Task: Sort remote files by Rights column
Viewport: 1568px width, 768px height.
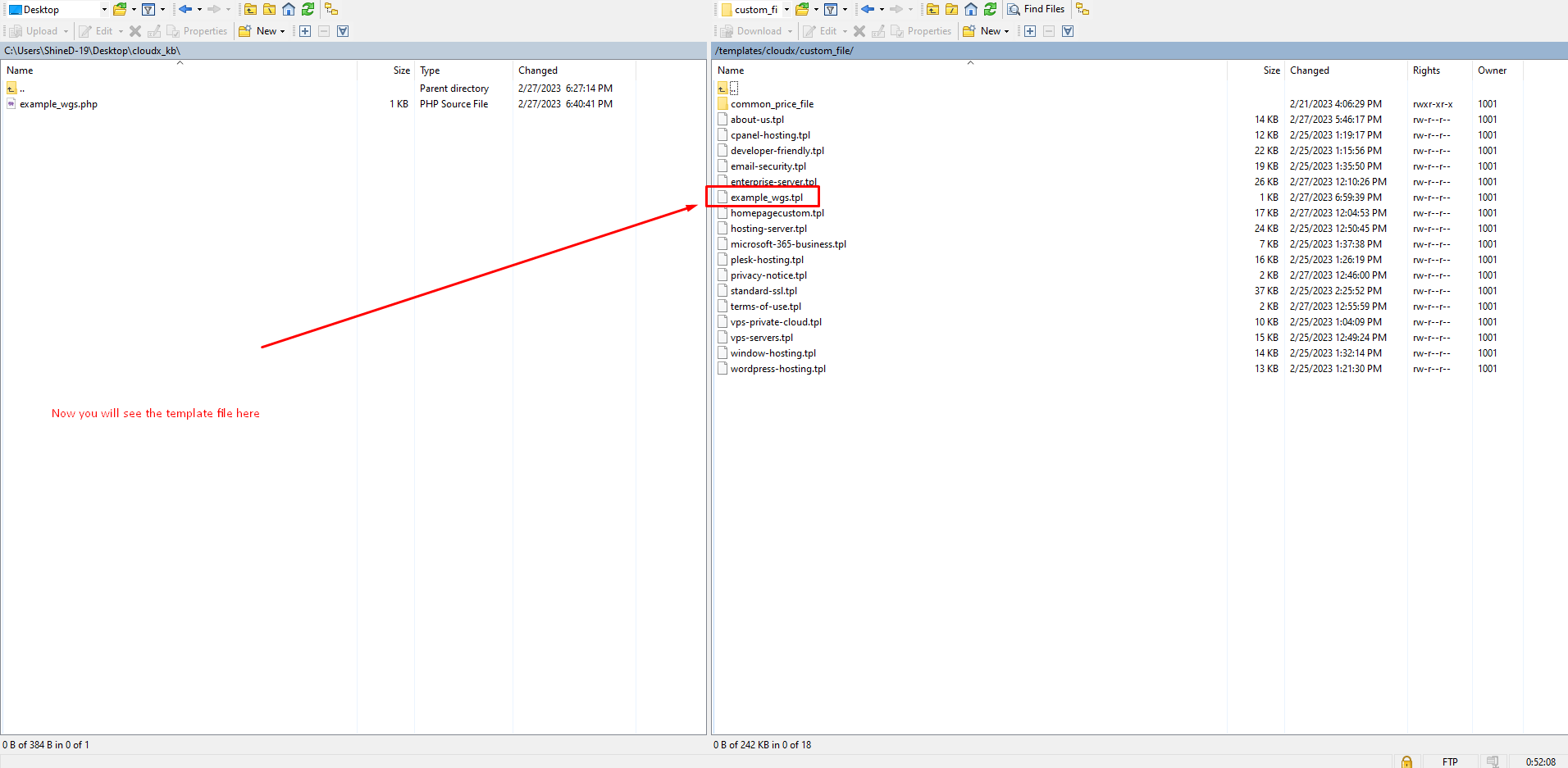Action: [x=1426, y=70]
